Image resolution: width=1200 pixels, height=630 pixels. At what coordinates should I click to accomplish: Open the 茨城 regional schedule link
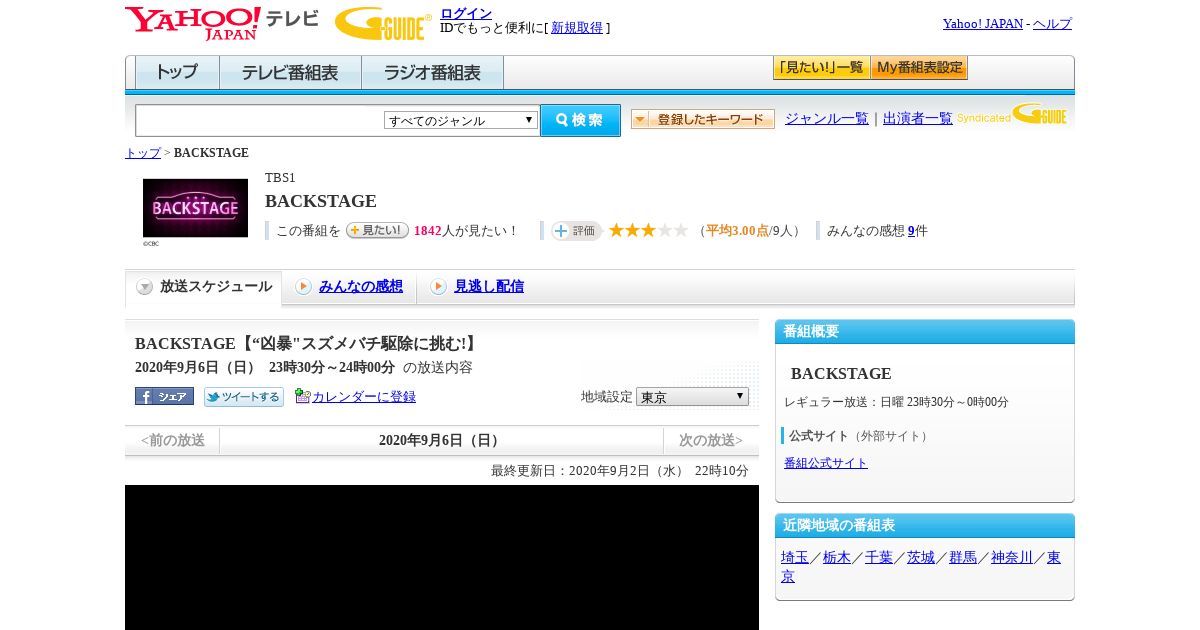coord(921,557)
